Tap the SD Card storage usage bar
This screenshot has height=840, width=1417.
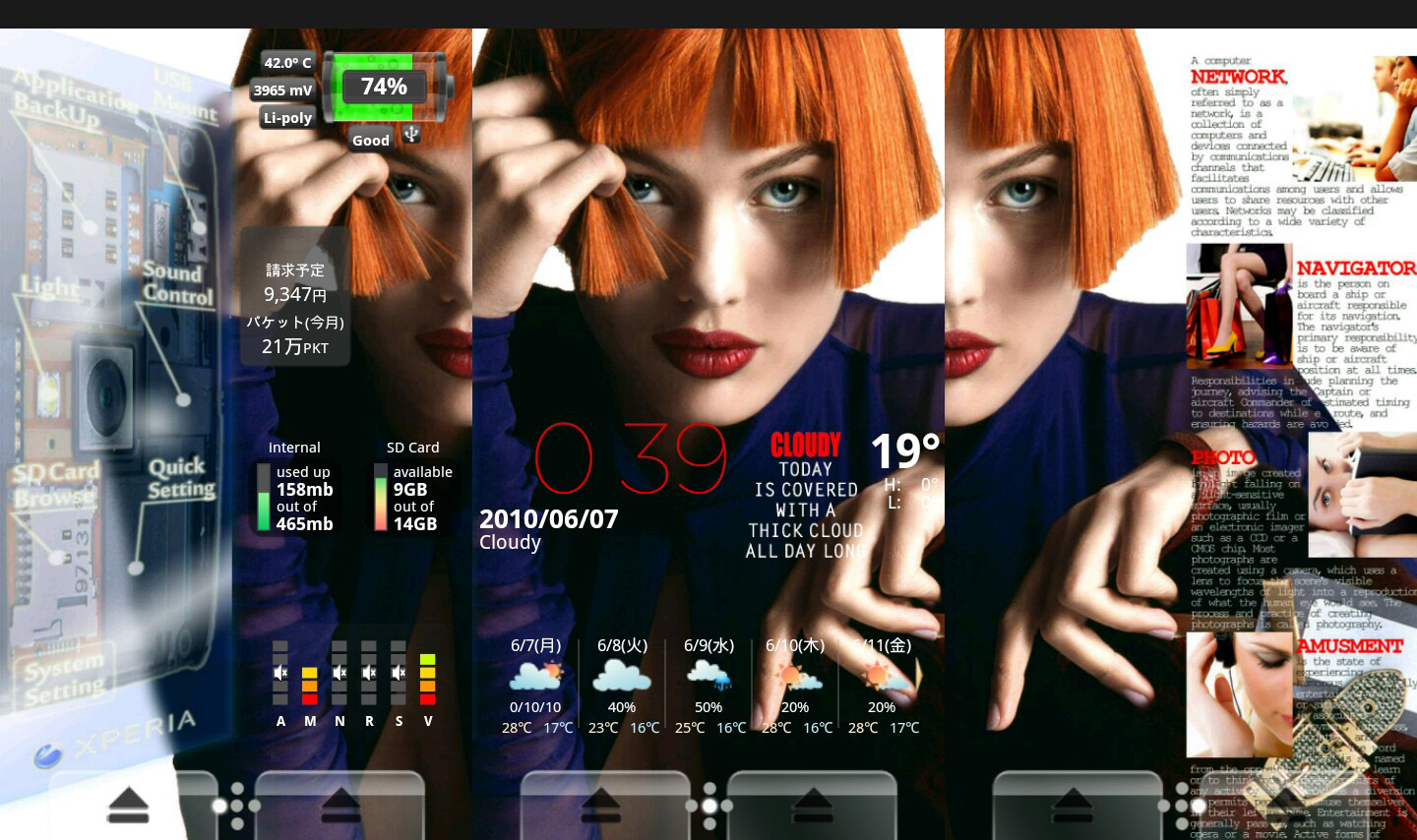coord(381,498)
